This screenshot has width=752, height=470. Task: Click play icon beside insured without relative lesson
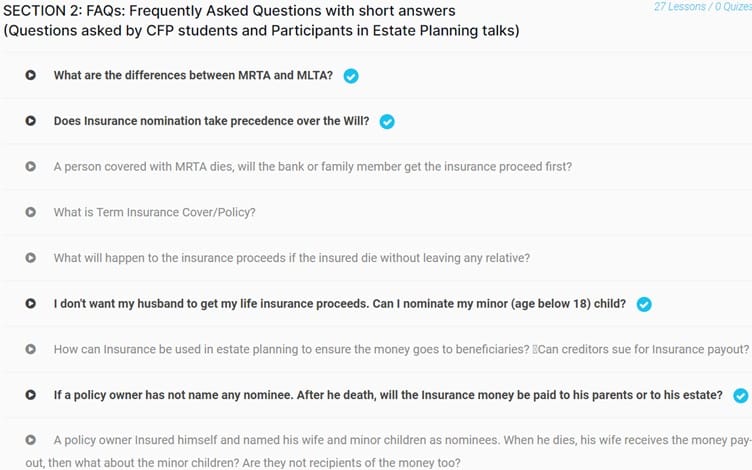click(x=31, y=258)
